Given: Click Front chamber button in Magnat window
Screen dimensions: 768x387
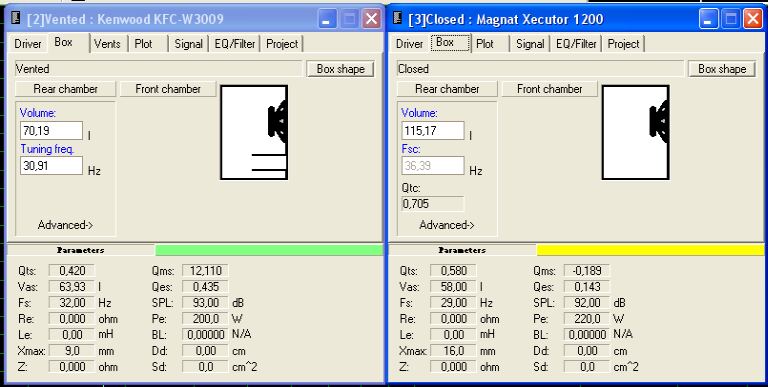Looking at the screenshot, I should click(x=550, y=89).
